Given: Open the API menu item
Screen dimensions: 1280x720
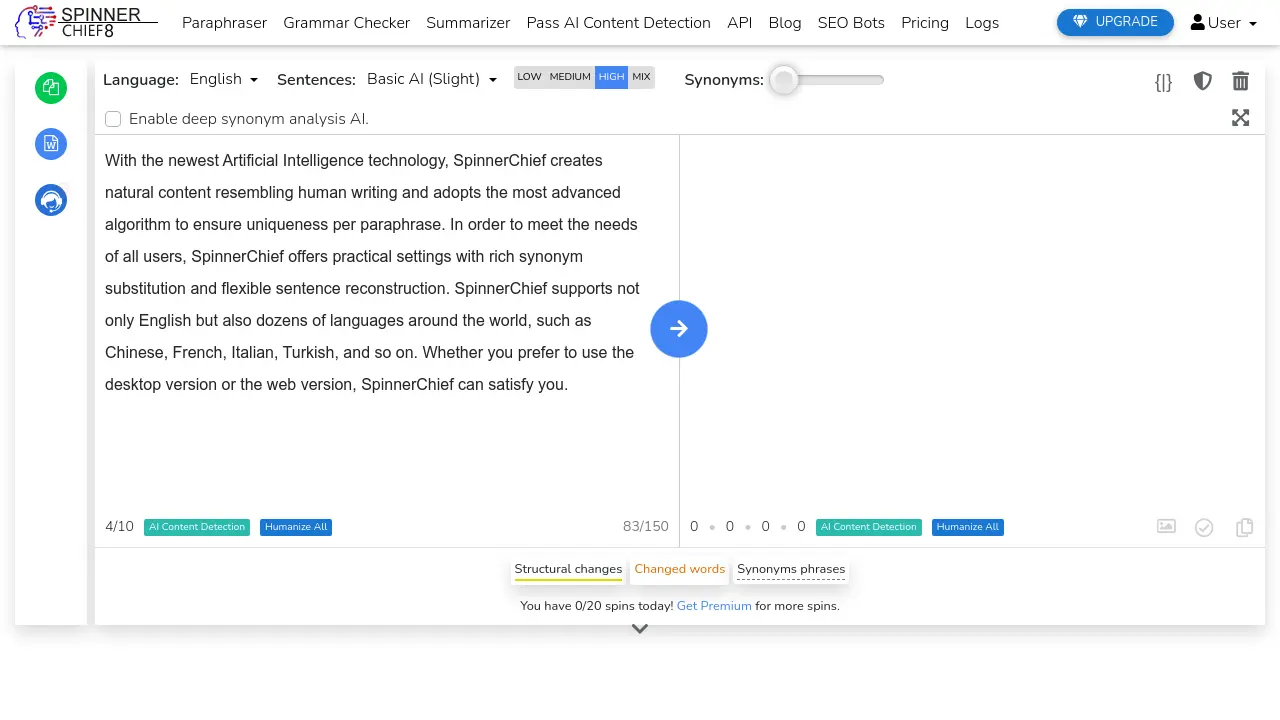Looking at the screenshot, I should 740,22.
